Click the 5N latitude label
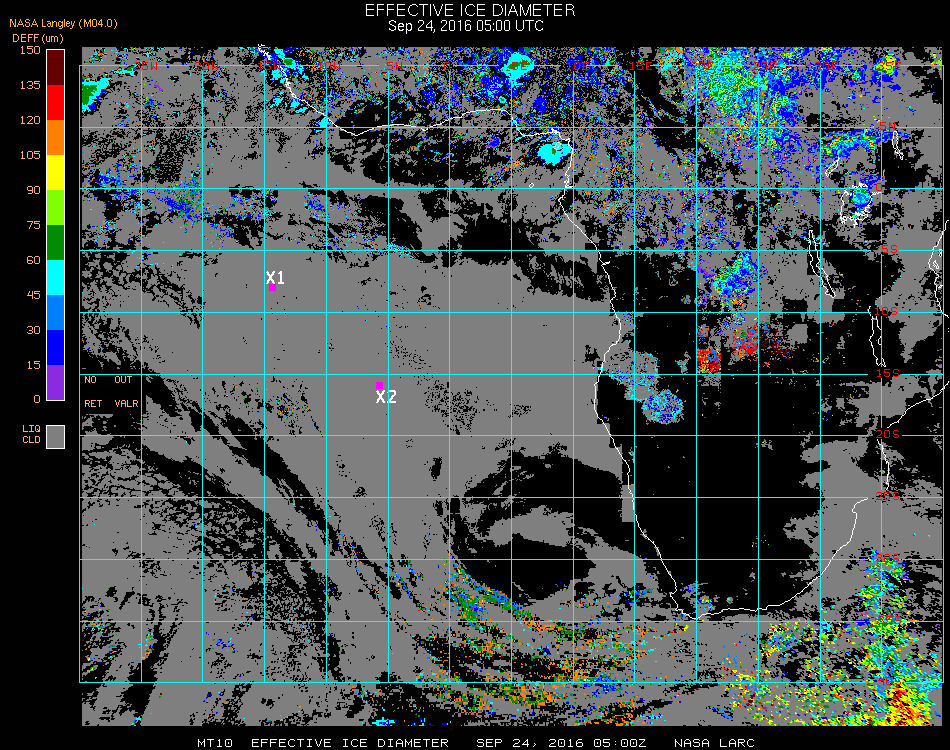This screenshot has width=950, height=750. pos(888,126)
